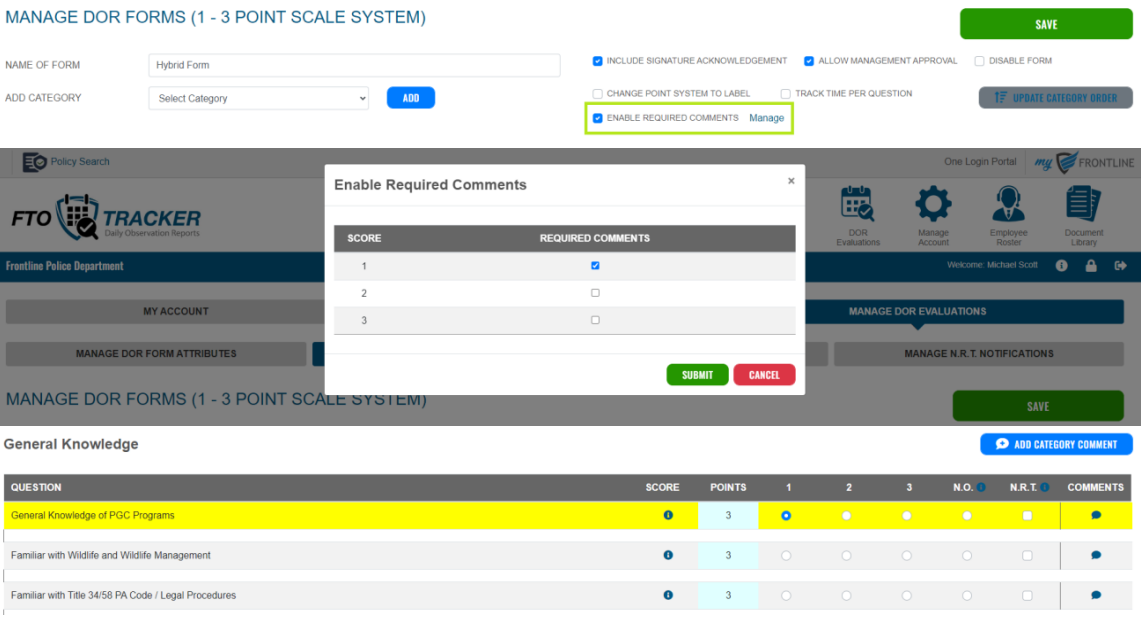This screenshot has height=618, width=1141.
Task: Uncheck Allow Management Approval
Action: click(809, 60)
